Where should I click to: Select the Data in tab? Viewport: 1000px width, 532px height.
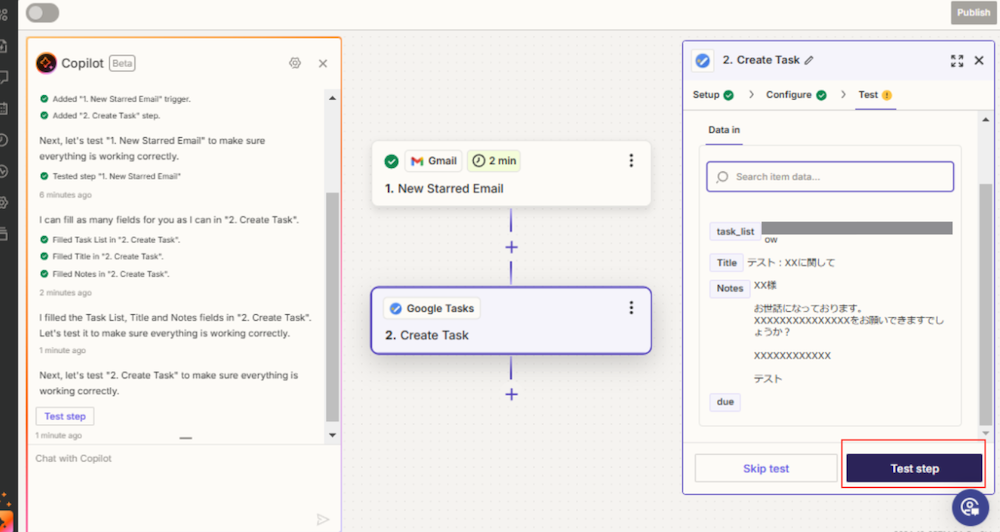click(x=724, y=130)
